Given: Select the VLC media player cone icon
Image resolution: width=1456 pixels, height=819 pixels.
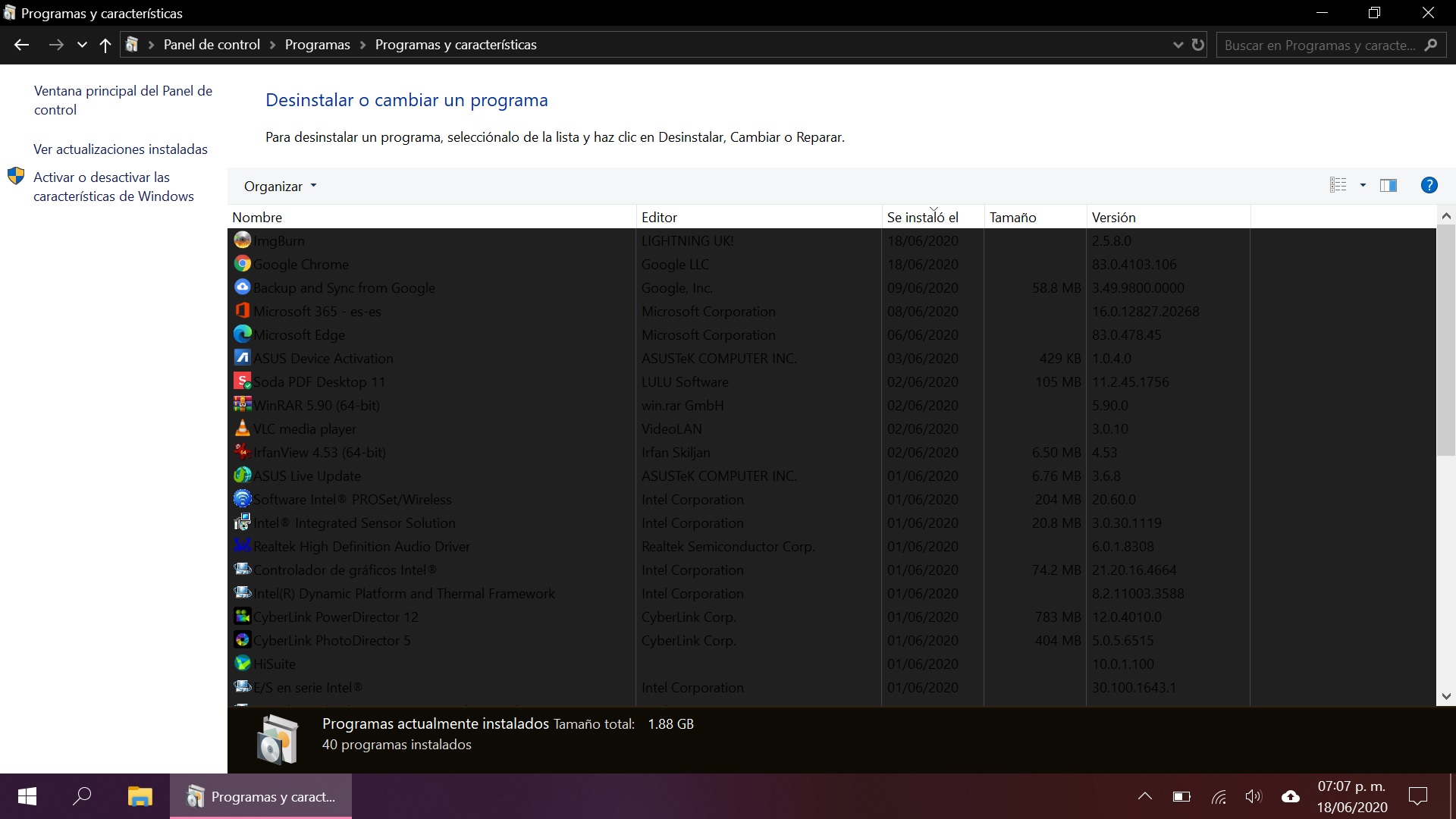Looking at the screenshot, I should pos(243,428).
